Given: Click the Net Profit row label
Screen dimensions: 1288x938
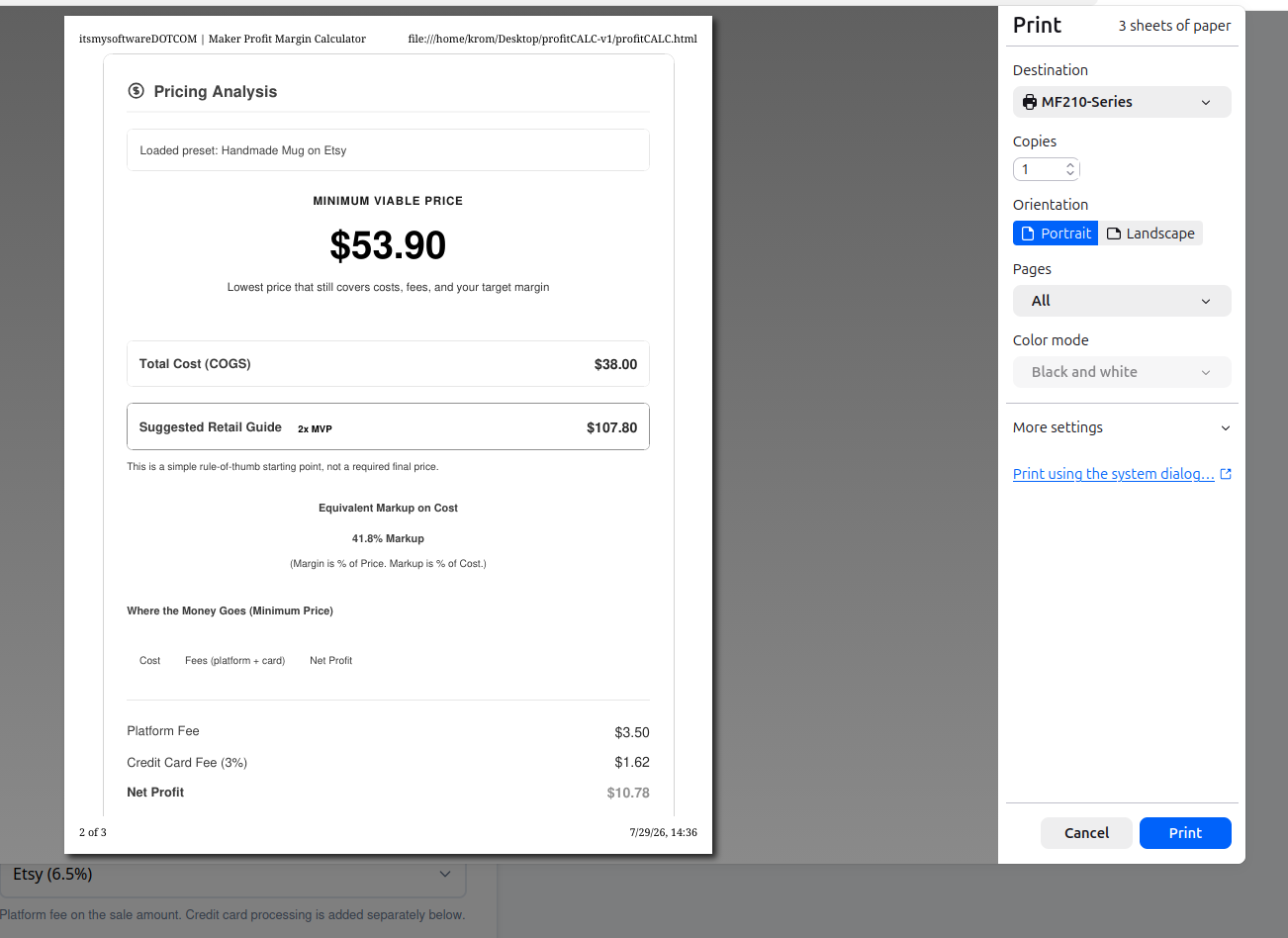Looking at the screenshot, I should coord(155,793).
